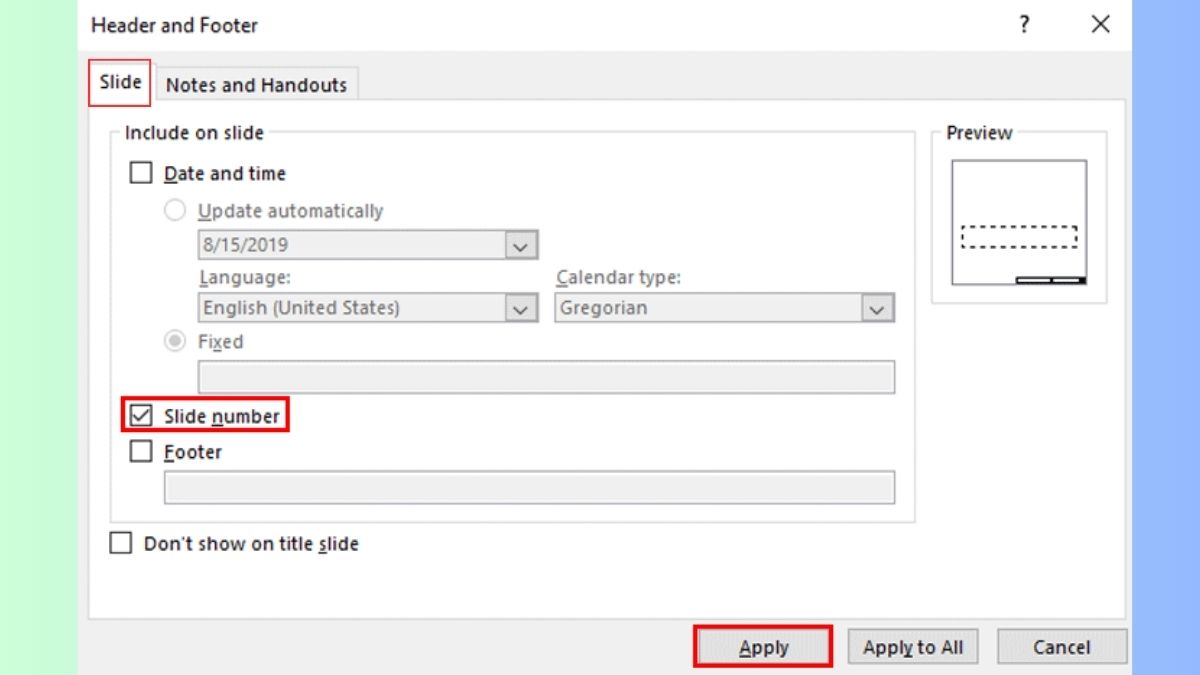Tick Don't show on title slide
Image resolution: width=1200 pixels, height=675 pixels.
pos(121,544)
